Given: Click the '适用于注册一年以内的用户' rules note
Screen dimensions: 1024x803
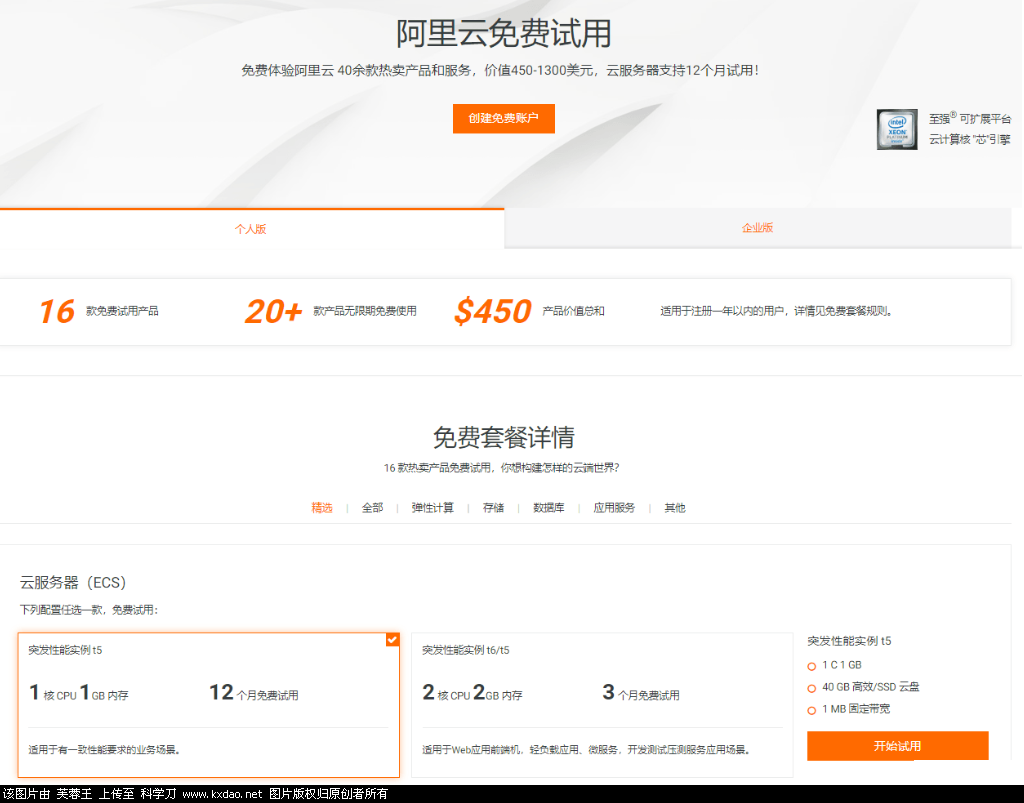Looking at the screenshot, I should pos(776,311).
